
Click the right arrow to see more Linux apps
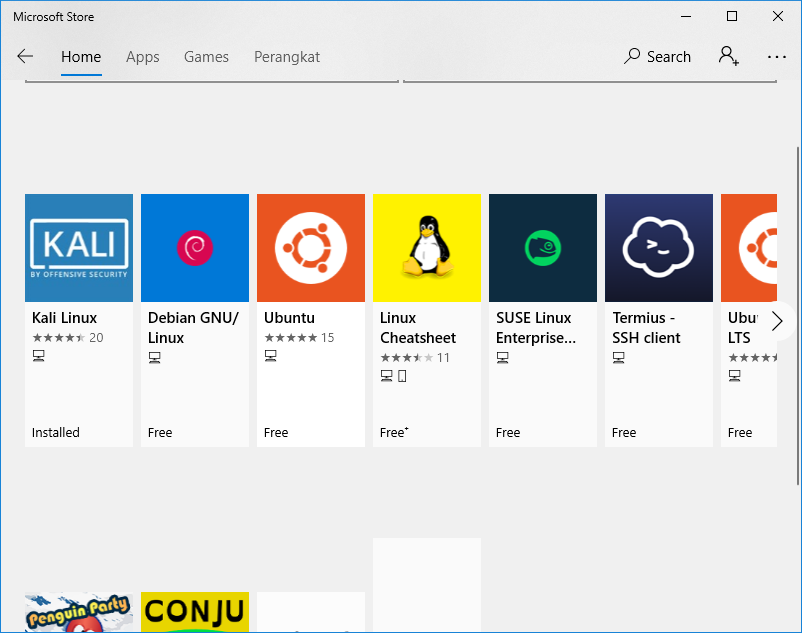777,321
